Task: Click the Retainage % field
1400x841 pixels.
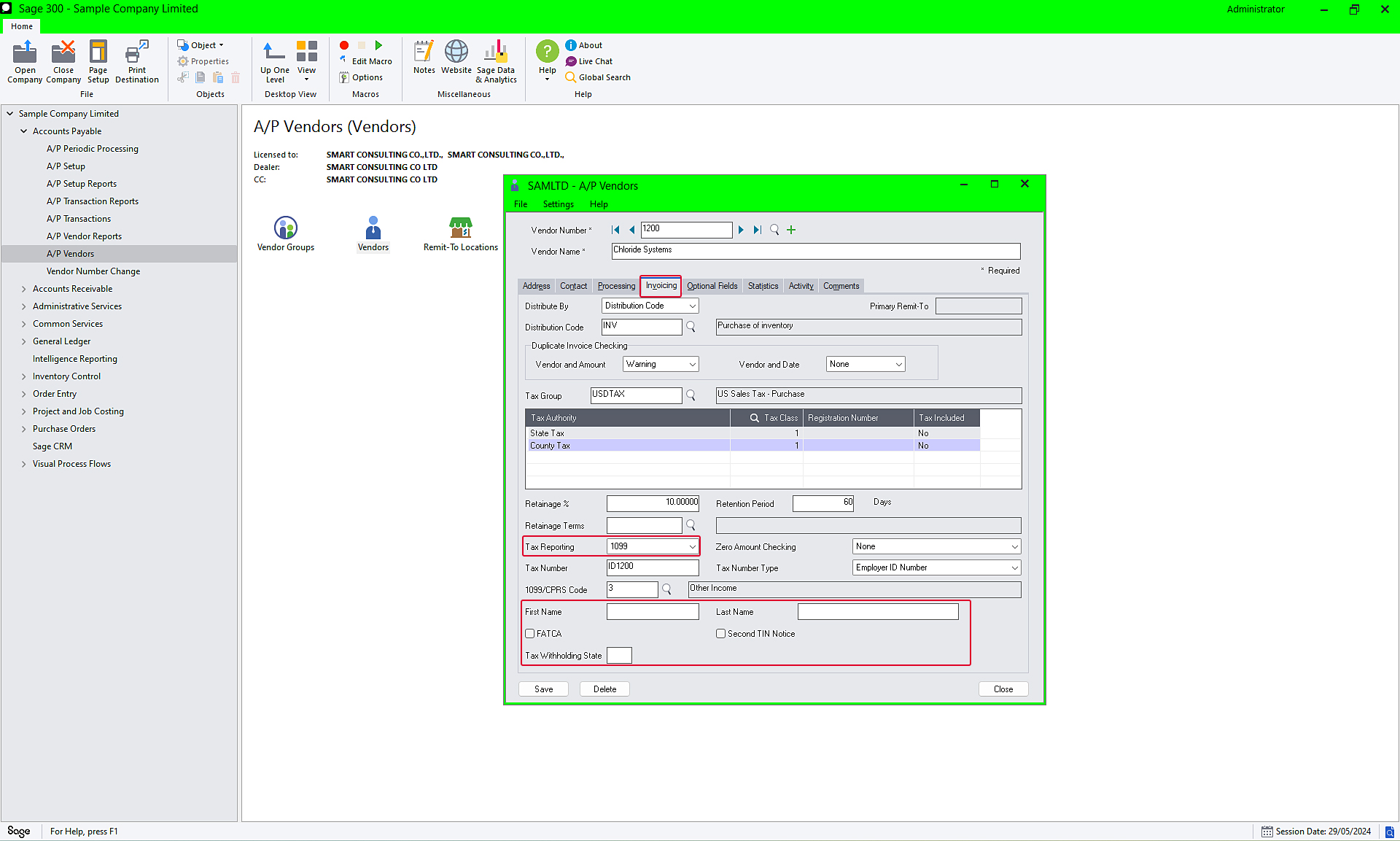Action: coord(653,503)
